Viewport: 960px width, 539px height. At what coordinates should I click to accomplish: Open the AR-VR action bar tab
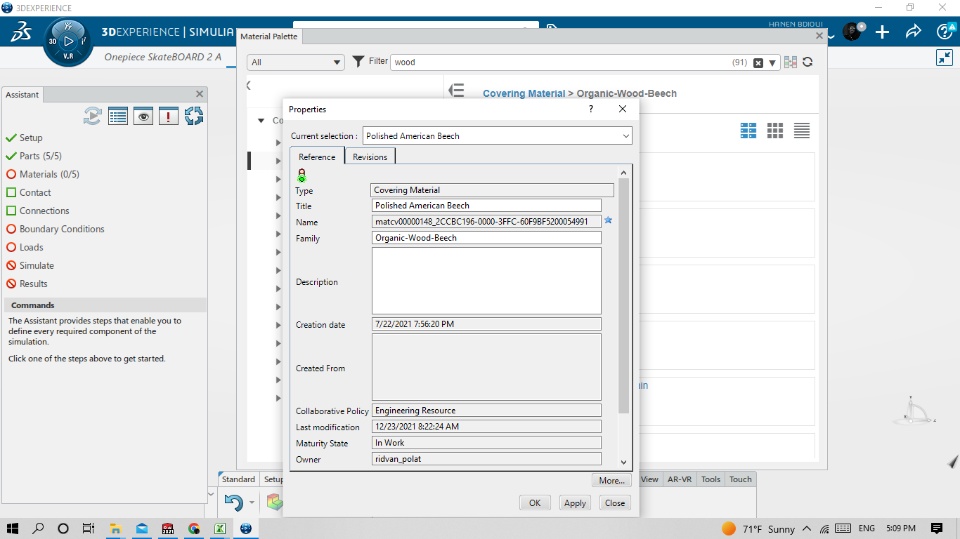coord(679,479)
